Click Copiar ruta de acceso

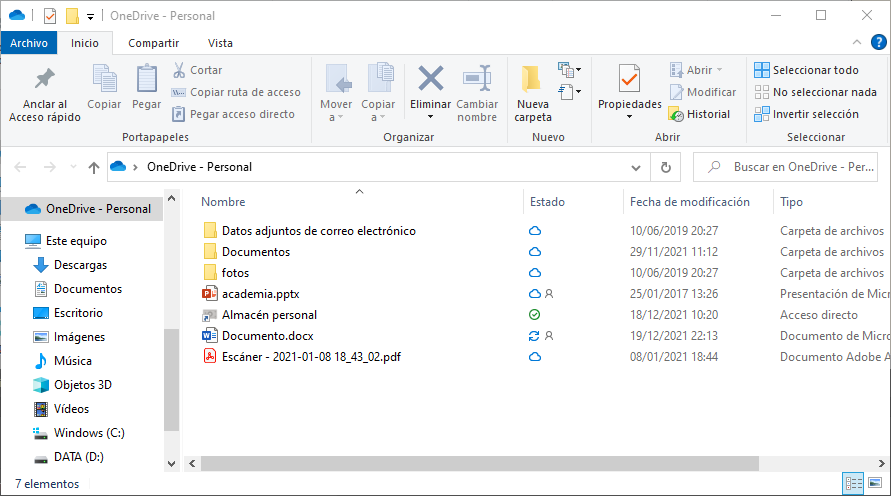[236, 92]
